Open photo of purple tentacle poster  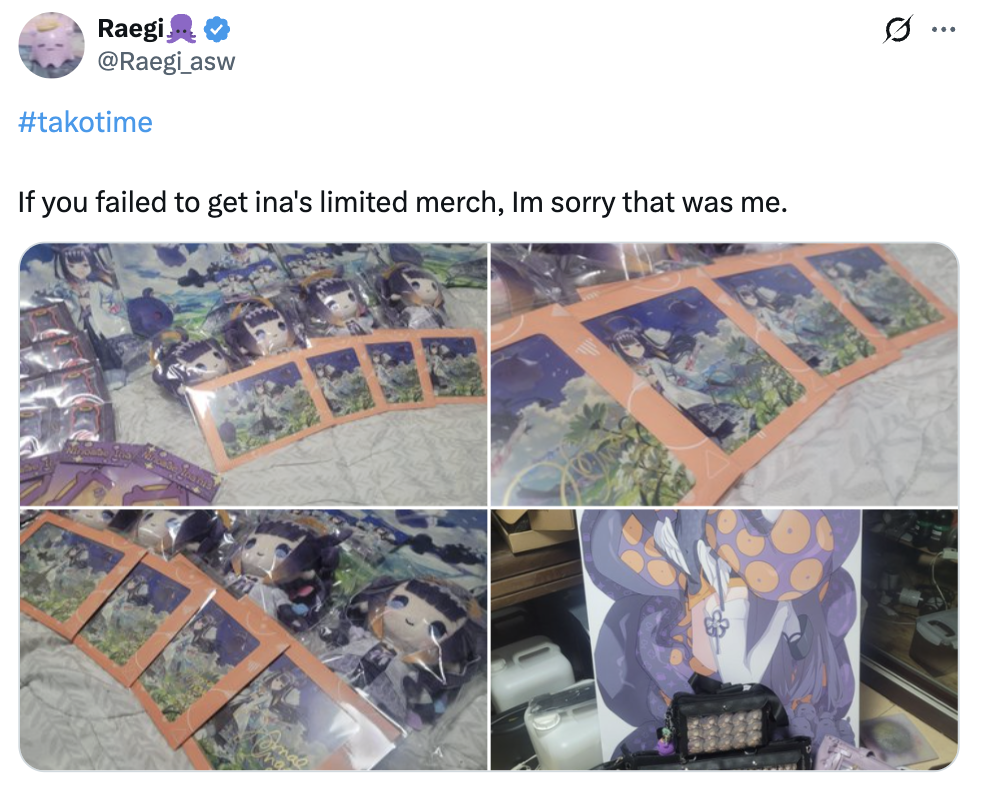pos(724,640)
